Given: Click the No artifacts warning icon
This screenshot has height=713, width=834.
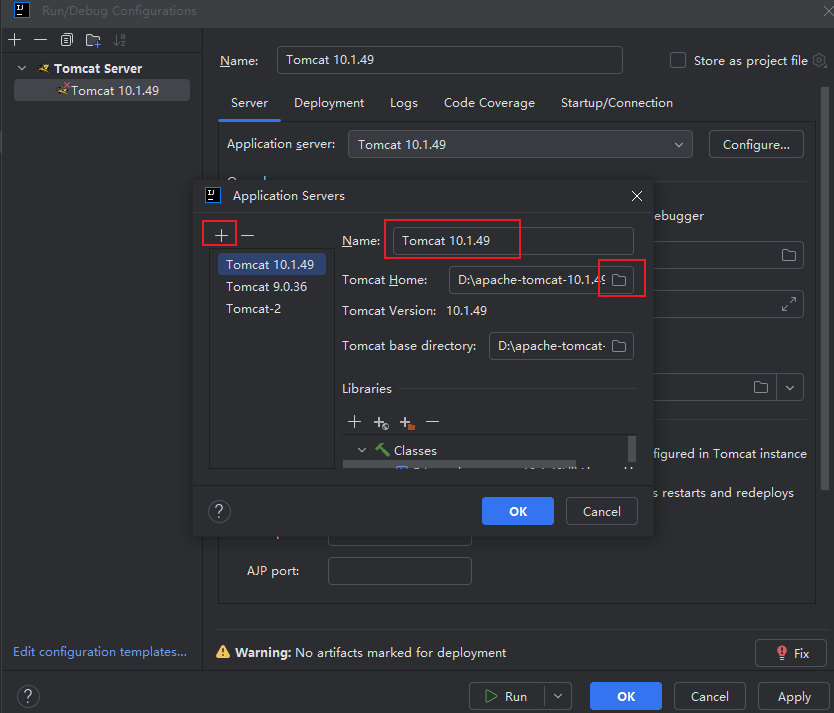Looking at the screenshot, I should coord(223,652).
